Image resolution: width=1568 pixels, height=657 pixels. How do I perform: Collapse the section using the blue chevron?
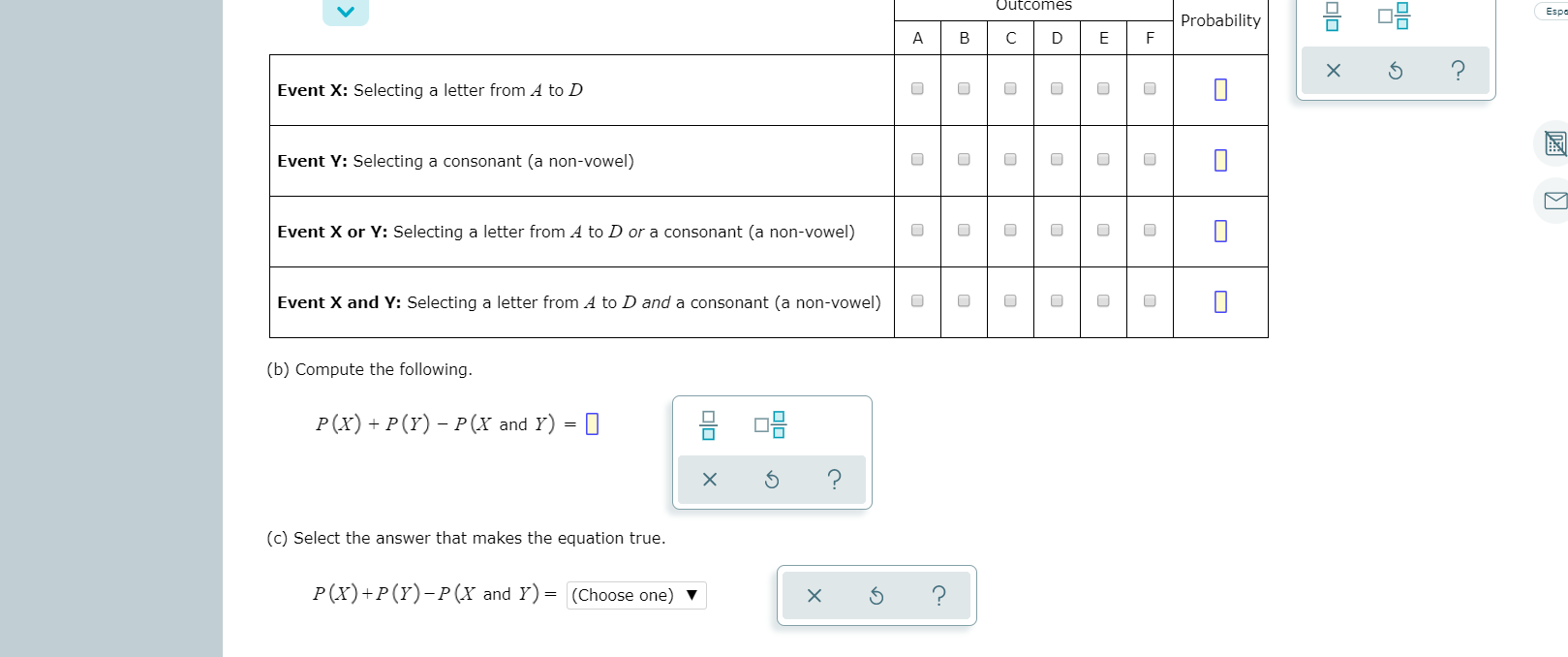tap(346, 12)
